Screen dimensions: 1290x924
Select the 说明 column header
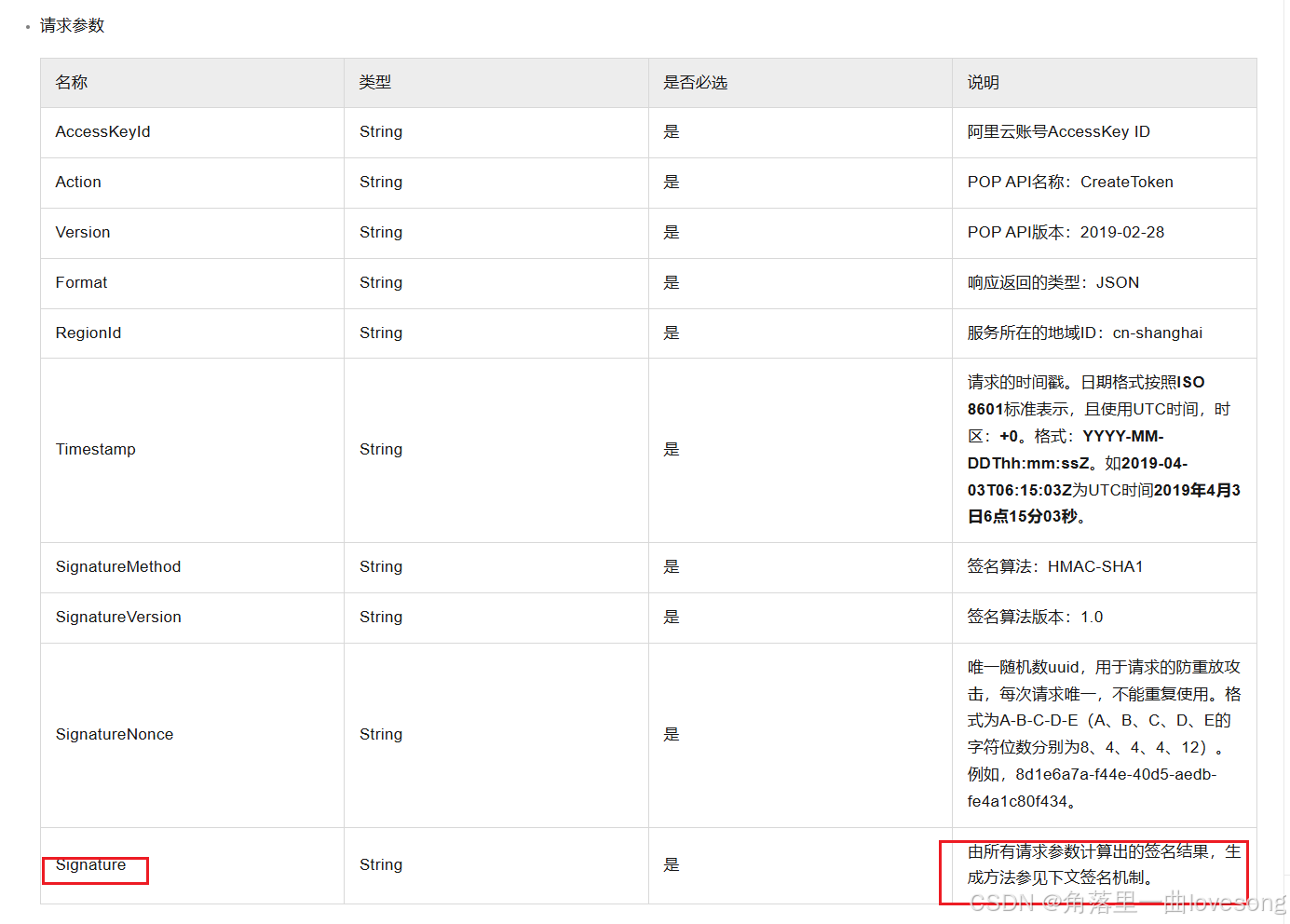(x=983, y=82)
